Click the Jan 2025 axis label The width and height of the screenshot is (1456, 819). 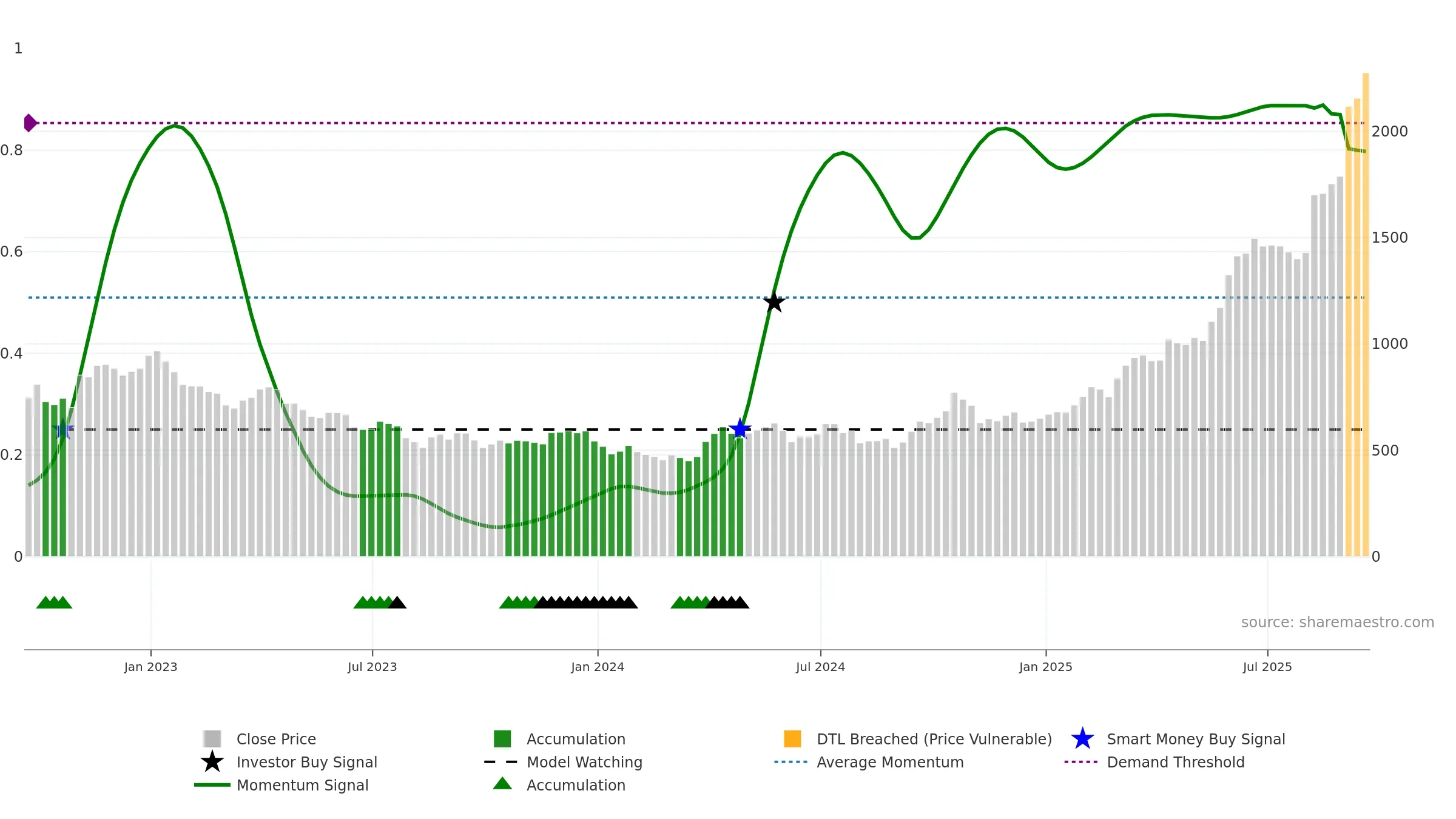(x=1046, y=667)
